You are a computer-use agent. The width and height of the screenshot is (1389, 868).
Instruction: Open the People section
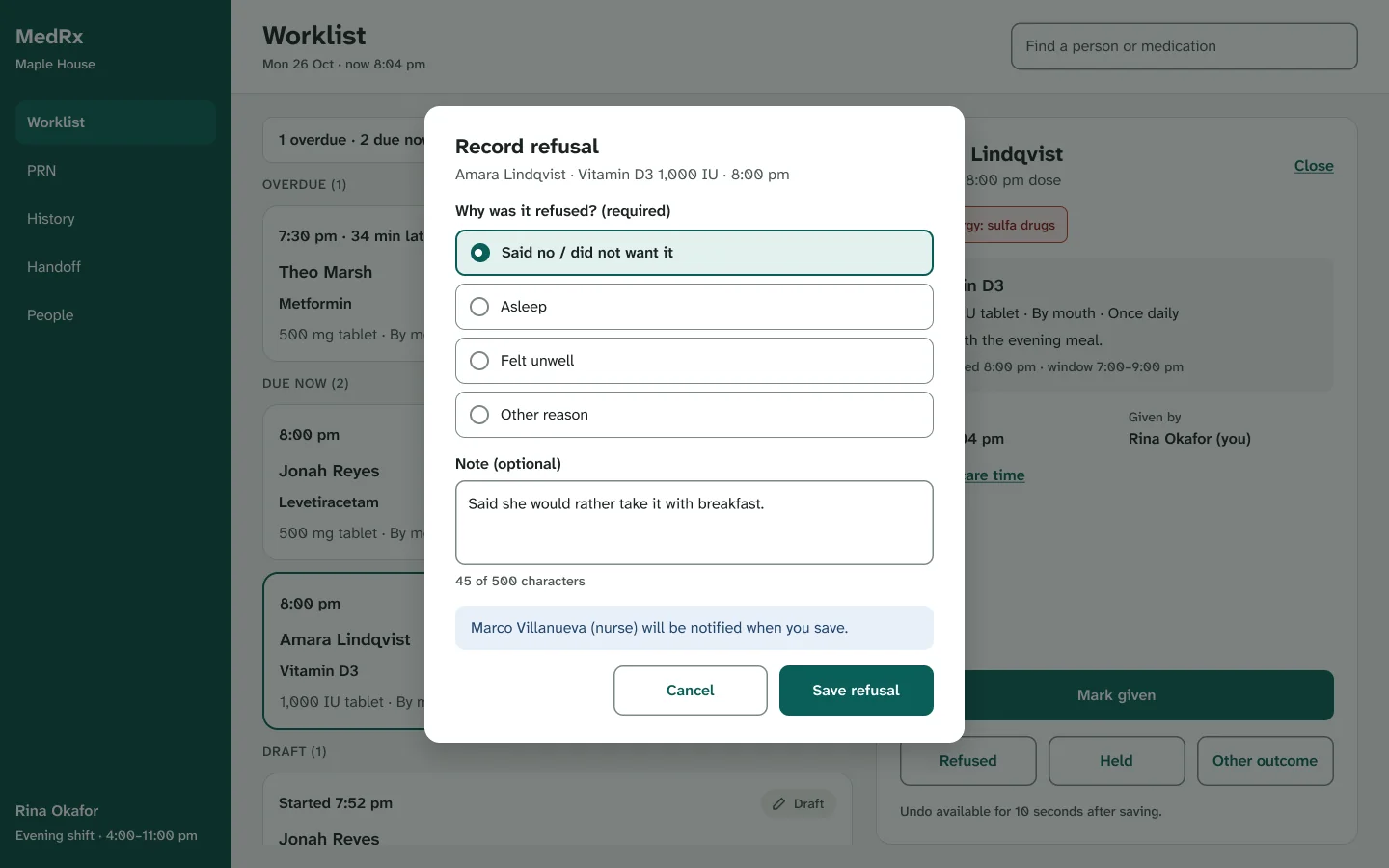116,315
